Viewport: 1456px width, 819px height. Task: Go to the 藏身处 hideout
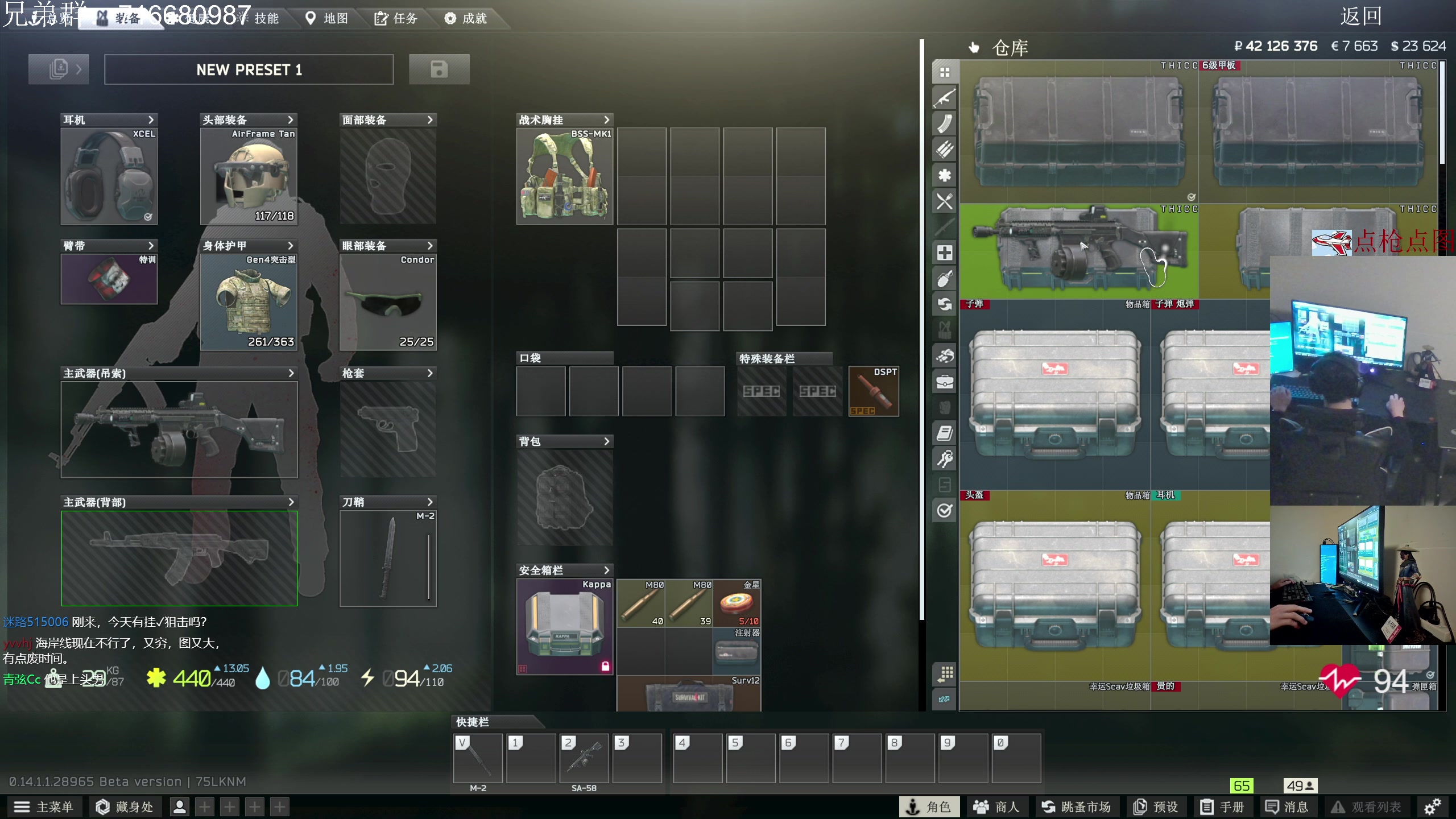[x=125, y=806]
